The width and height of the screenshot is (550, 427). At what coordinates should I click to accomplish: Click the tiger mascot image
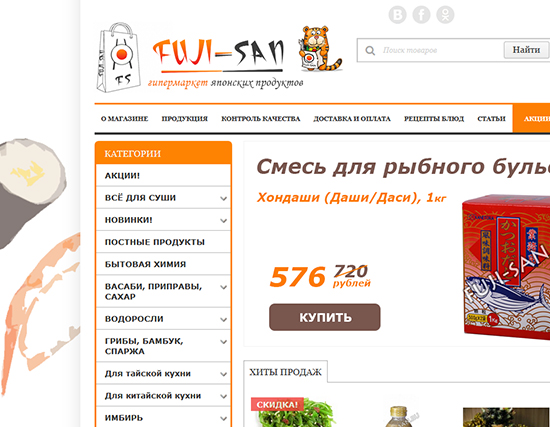(x=319, y=48)
